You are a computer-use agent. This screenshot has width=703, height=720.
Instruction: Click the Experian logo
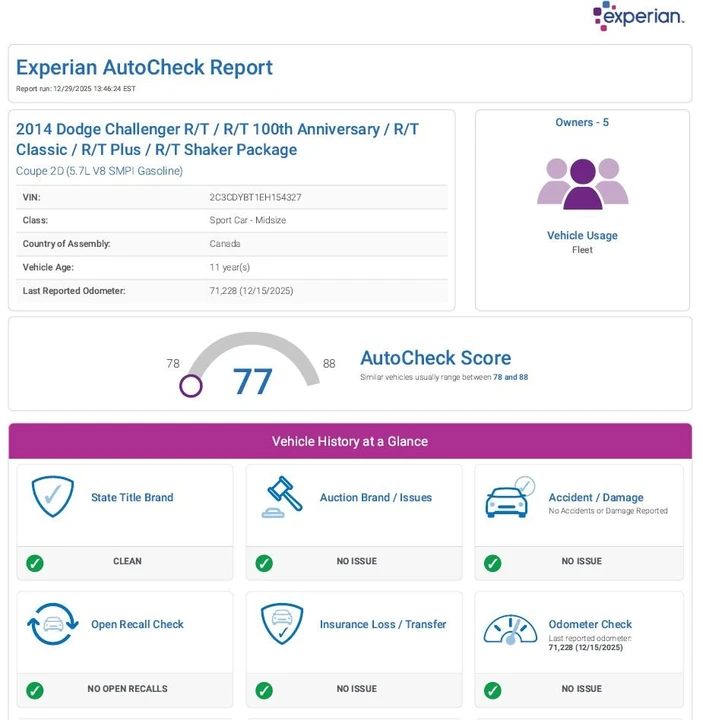[638, 16]
